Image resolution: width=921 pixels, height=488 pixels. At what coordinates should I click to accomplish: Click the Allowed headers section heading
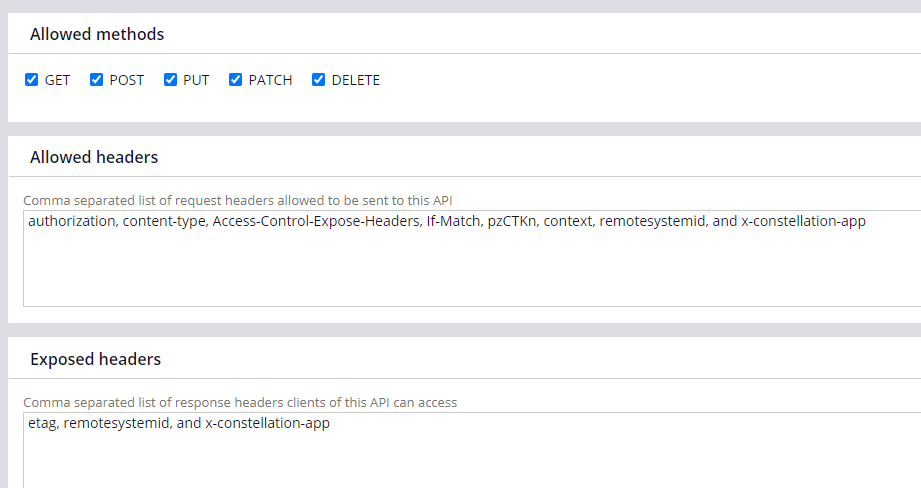94,157
